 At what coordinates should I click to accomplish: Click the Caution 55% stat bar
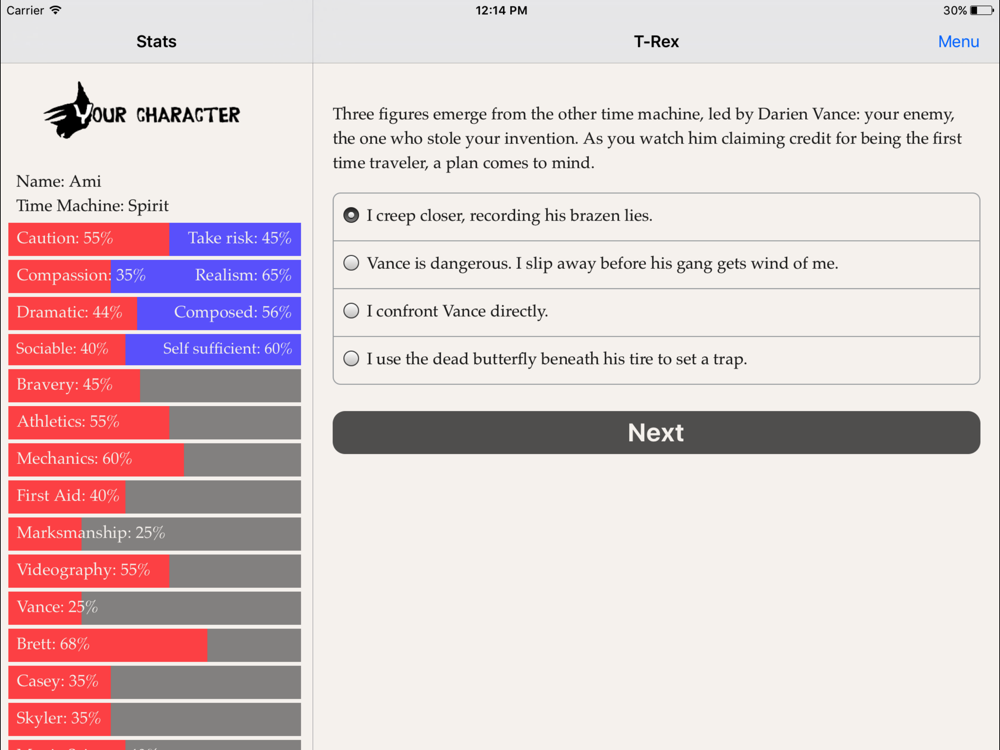click(x=89, y=239)
